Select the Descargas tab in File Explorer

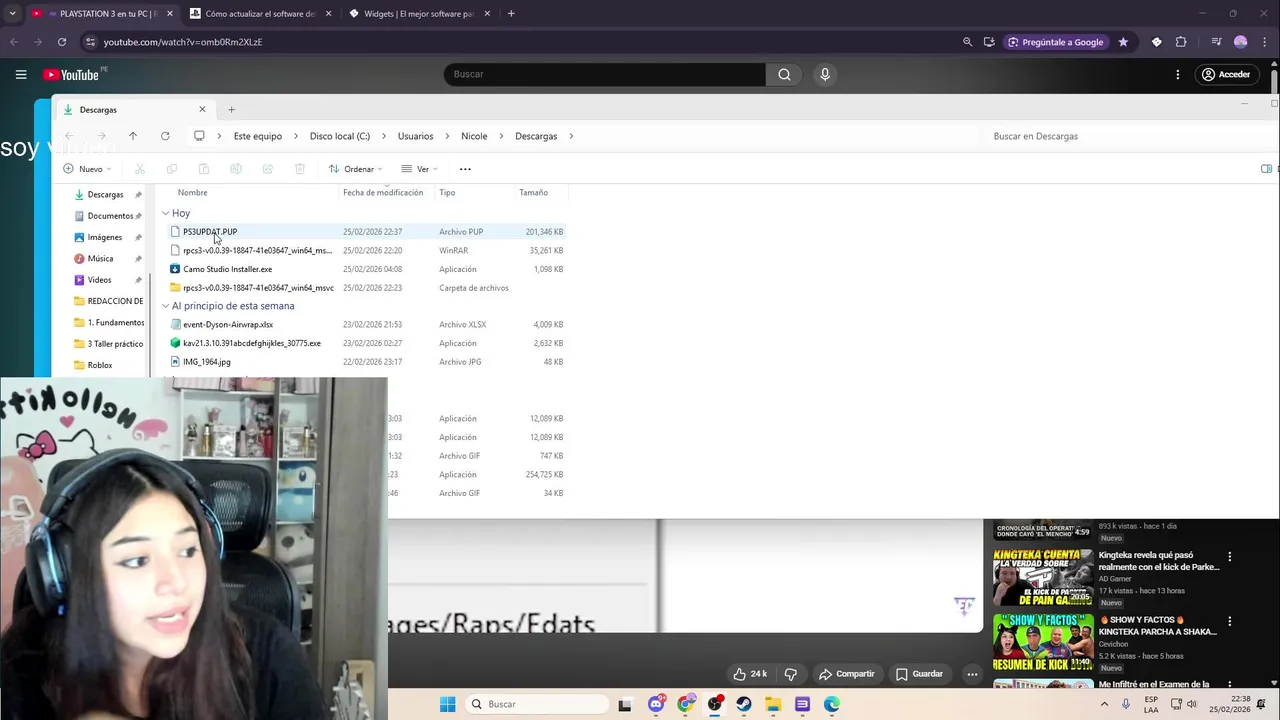pos(134,110)
